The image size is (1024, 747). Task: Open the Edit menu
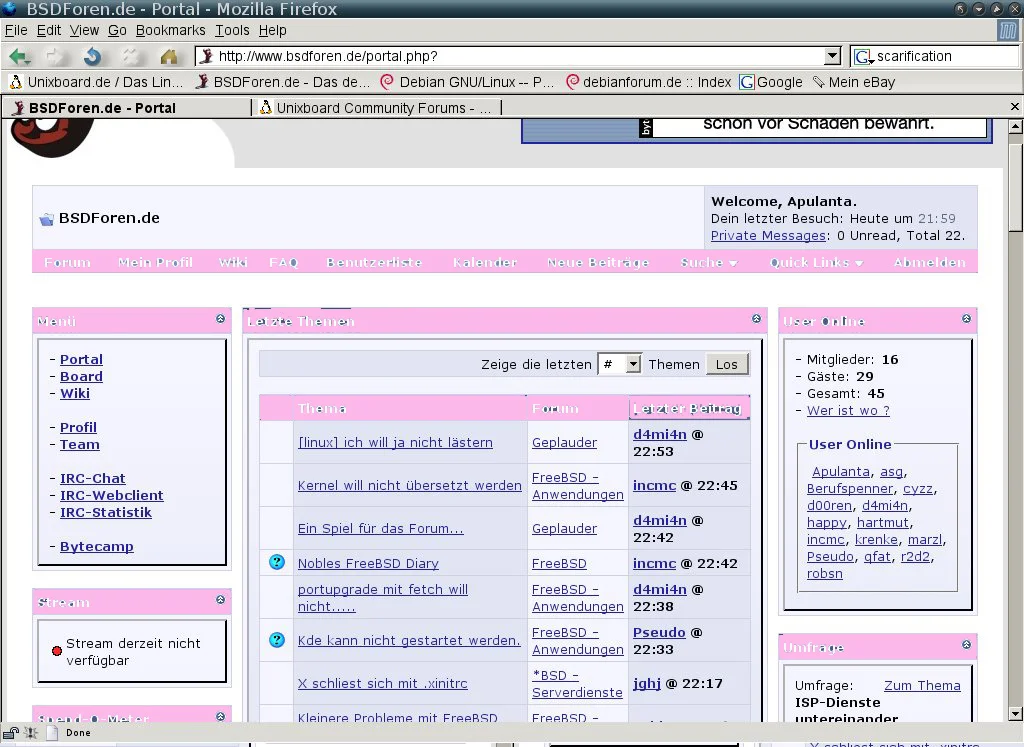click(x=49, y=30)
